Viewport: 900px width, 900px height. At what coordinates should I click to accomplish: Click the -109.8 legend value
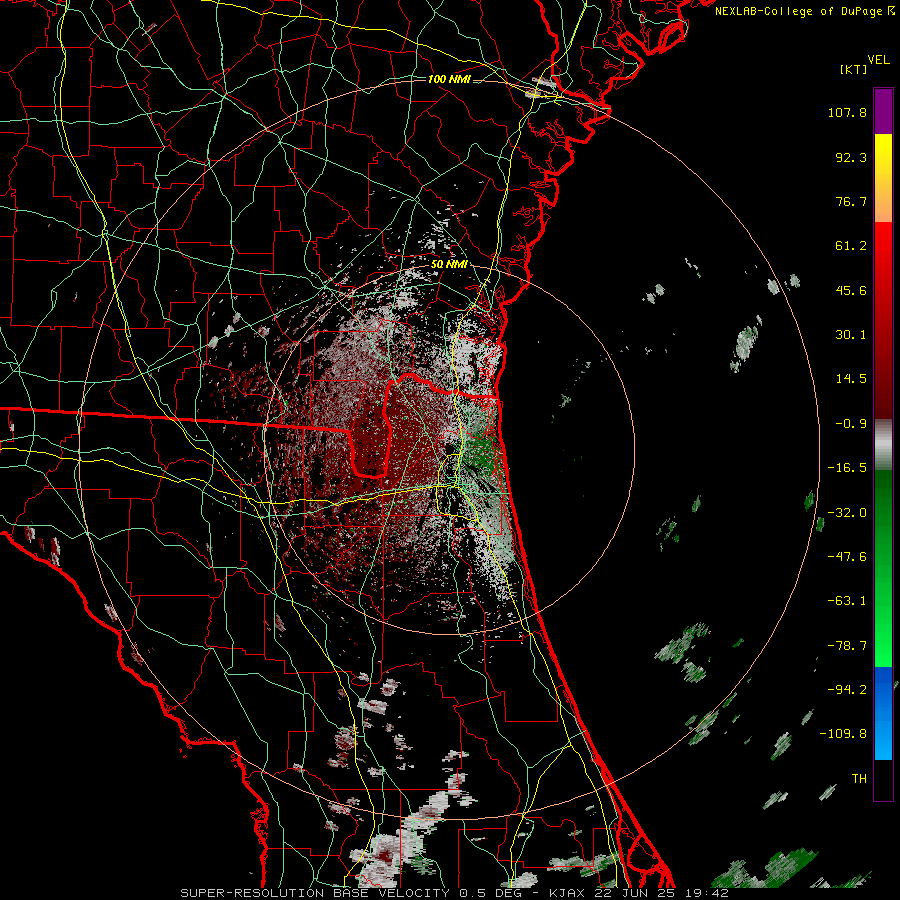click(843, 734)
